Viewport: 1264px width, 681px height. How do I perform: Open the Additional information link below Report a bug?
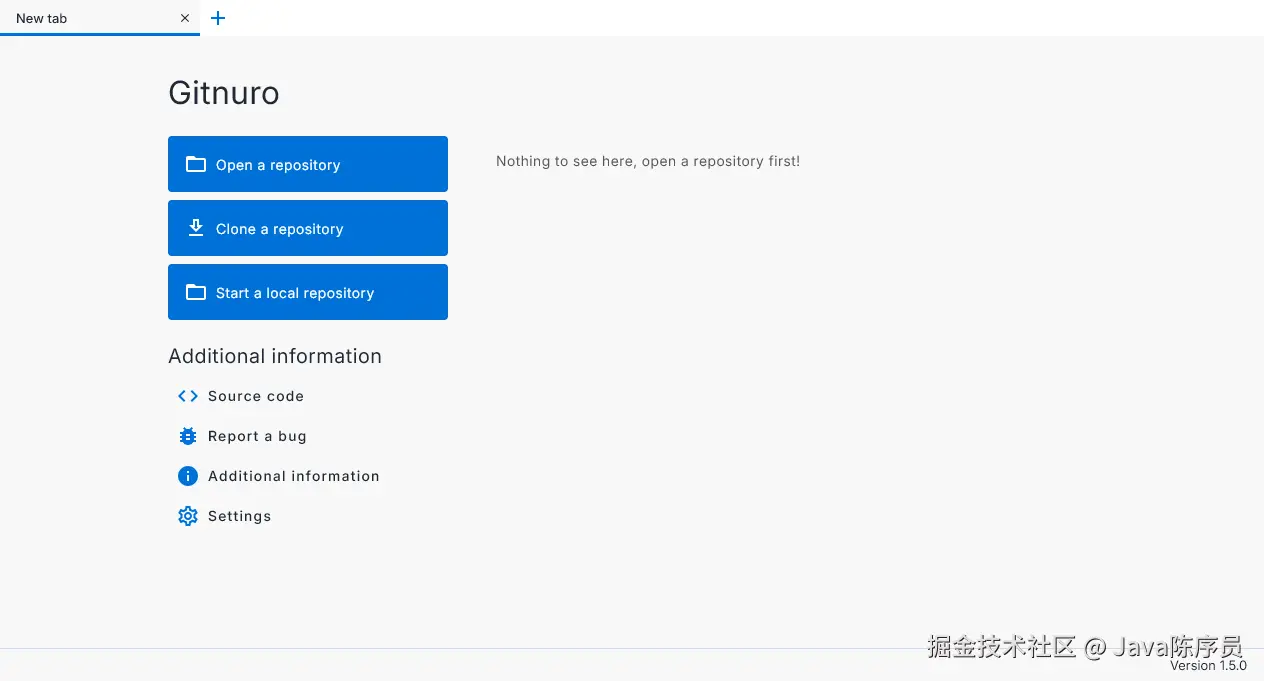(294, 476)
